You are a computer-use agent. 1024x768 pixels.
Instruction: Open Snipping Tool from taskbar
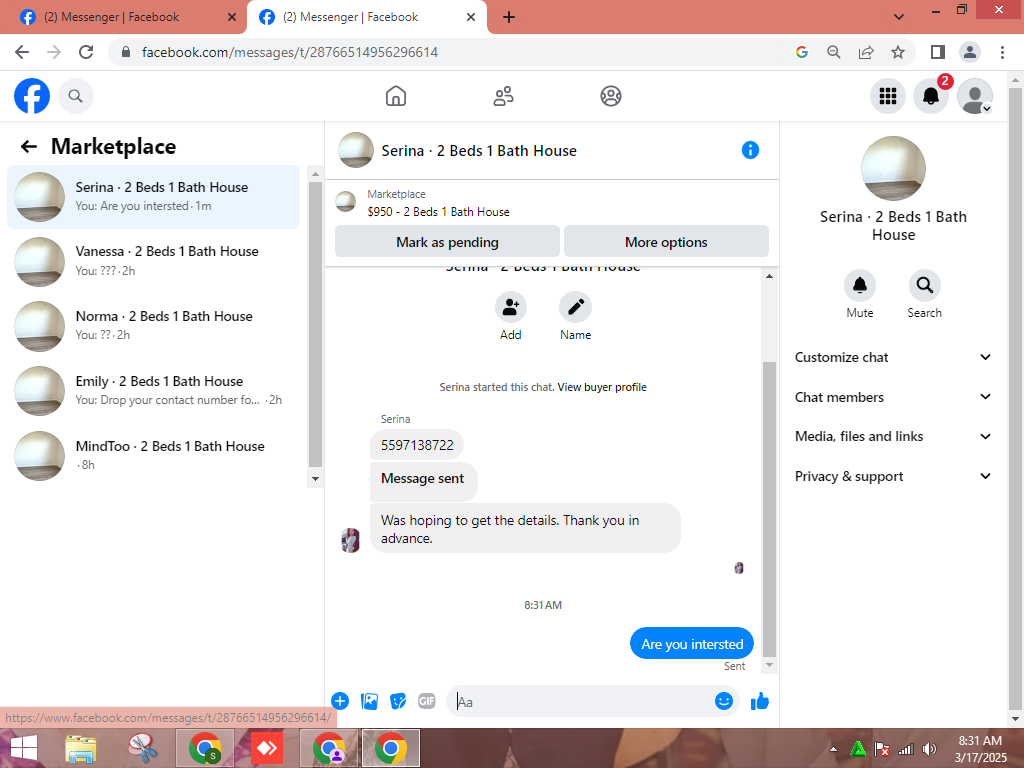(142, 748)
